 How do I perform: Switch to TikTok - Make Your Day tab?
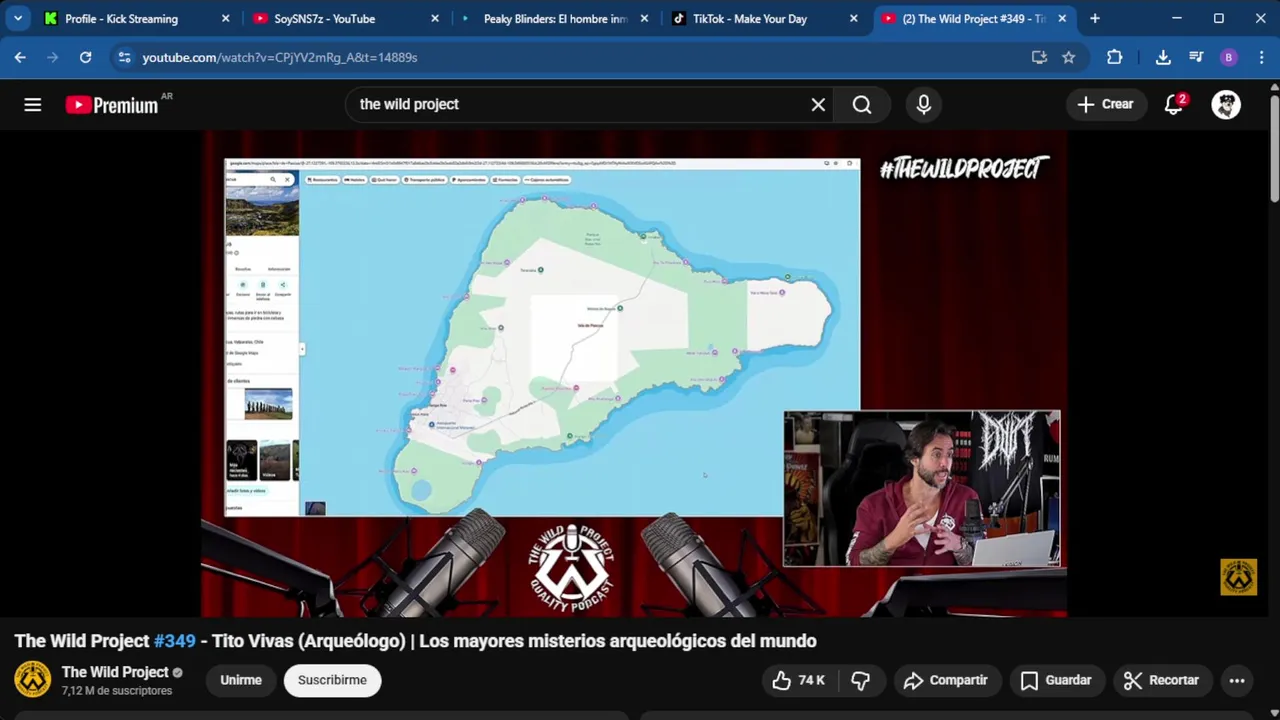[x=764, y=18]
